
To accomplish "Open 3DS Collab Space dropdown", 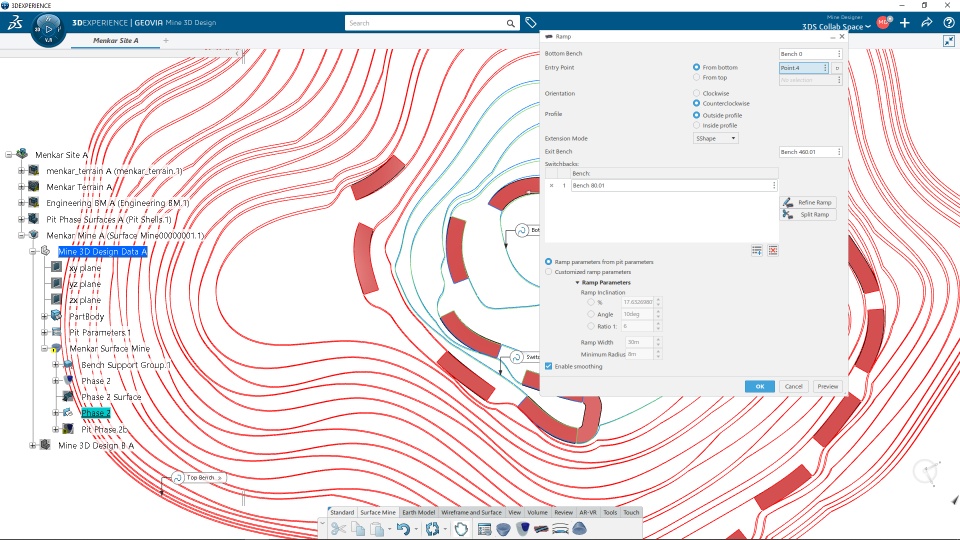I will (836, 27).
